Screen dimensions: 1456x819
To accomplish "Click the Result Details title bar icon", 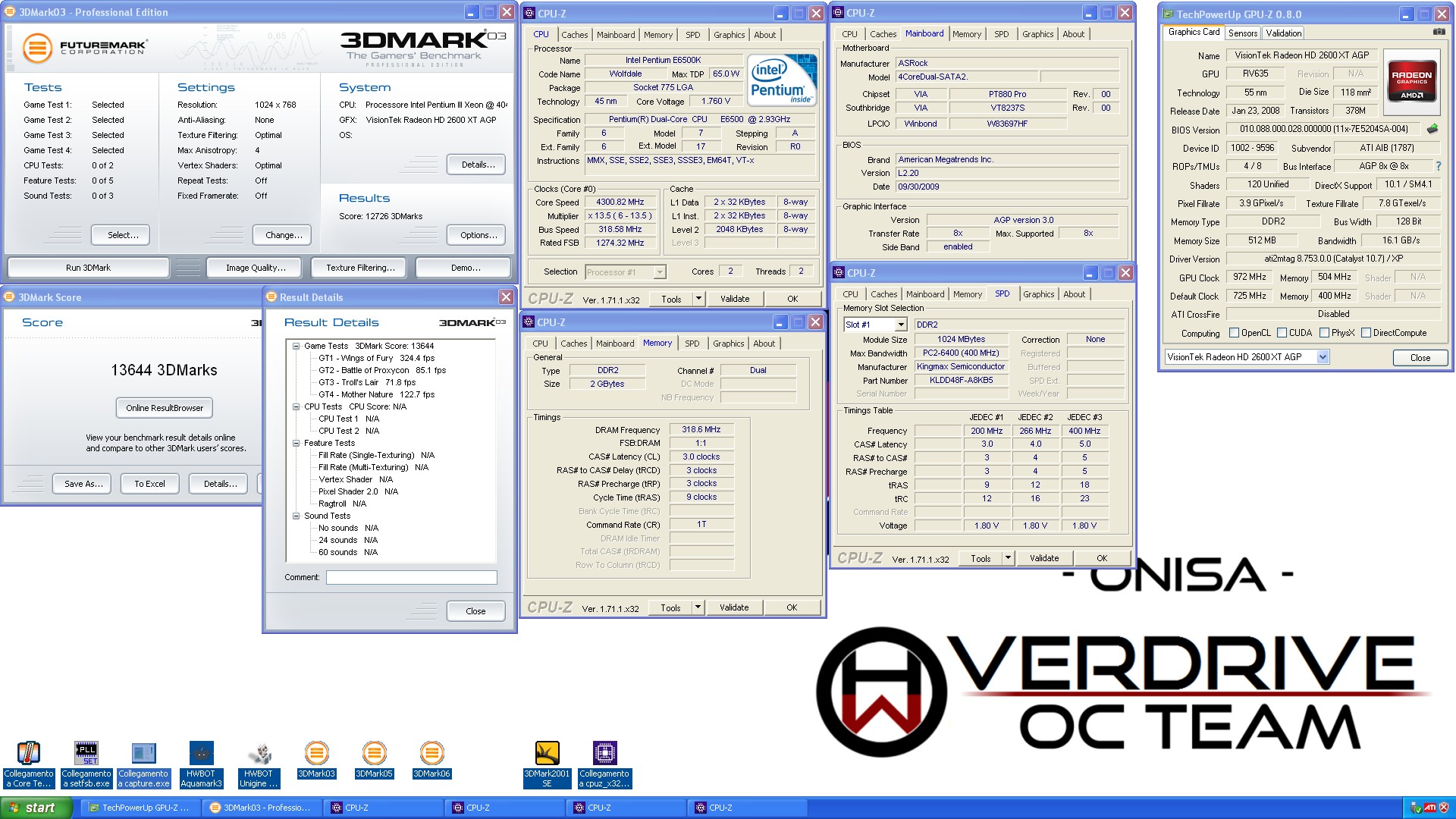I will point(271,297).
